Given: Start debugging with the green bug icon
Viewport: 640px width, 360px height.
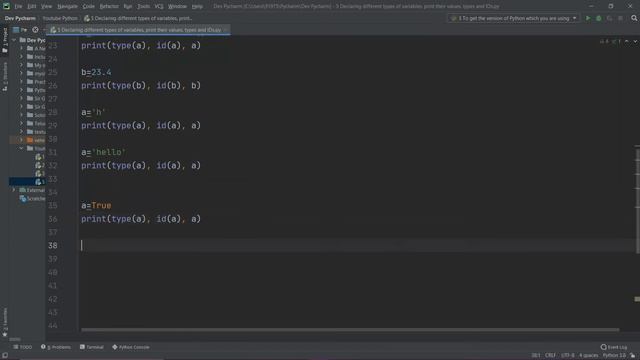Looking at the screenshot, I should 599,18.
